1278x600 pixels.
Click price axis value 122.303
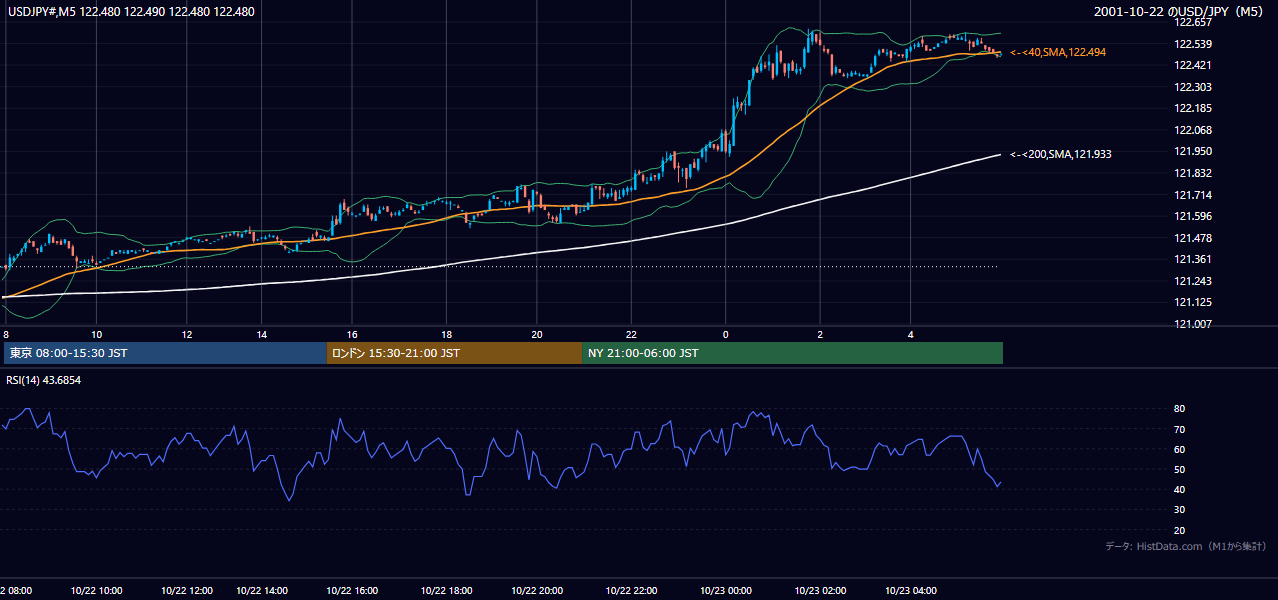1192,88
